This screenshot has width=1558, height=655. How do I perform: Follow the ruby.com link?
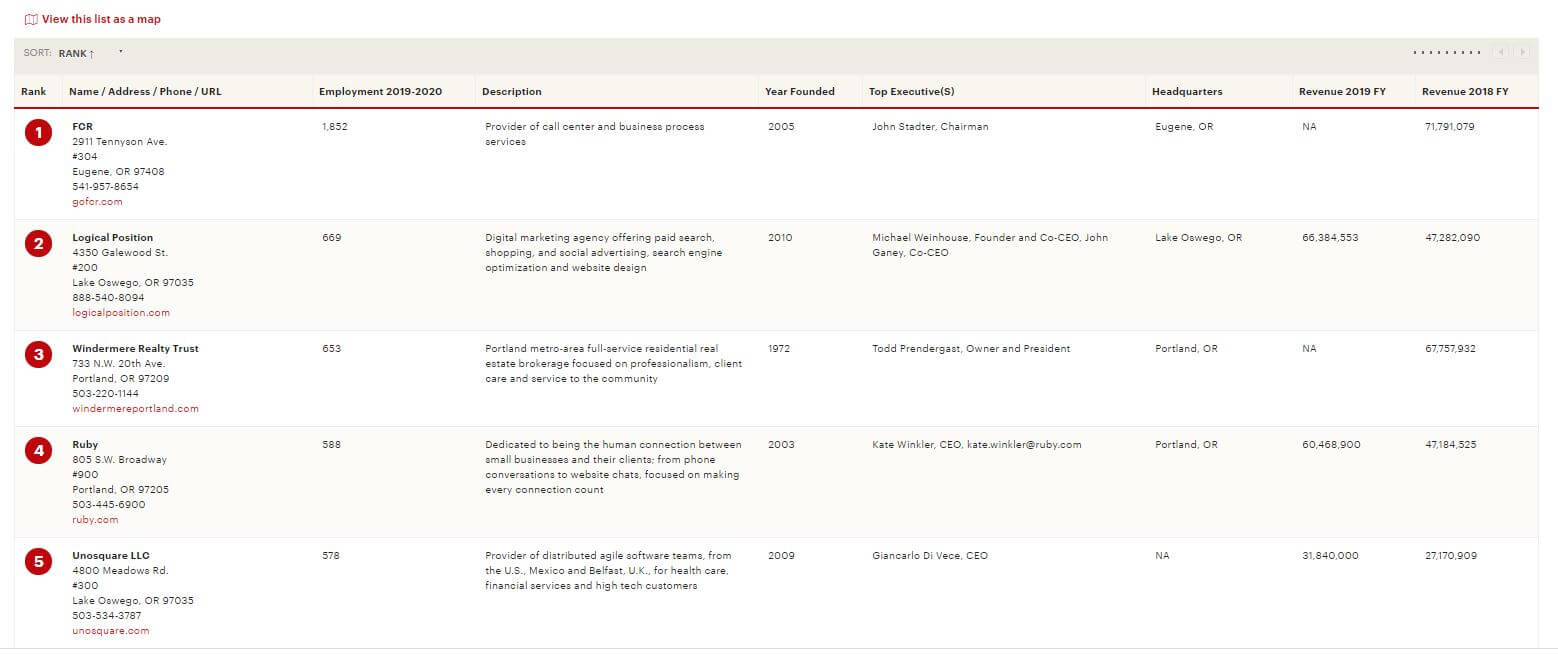(x=95, y=520)
